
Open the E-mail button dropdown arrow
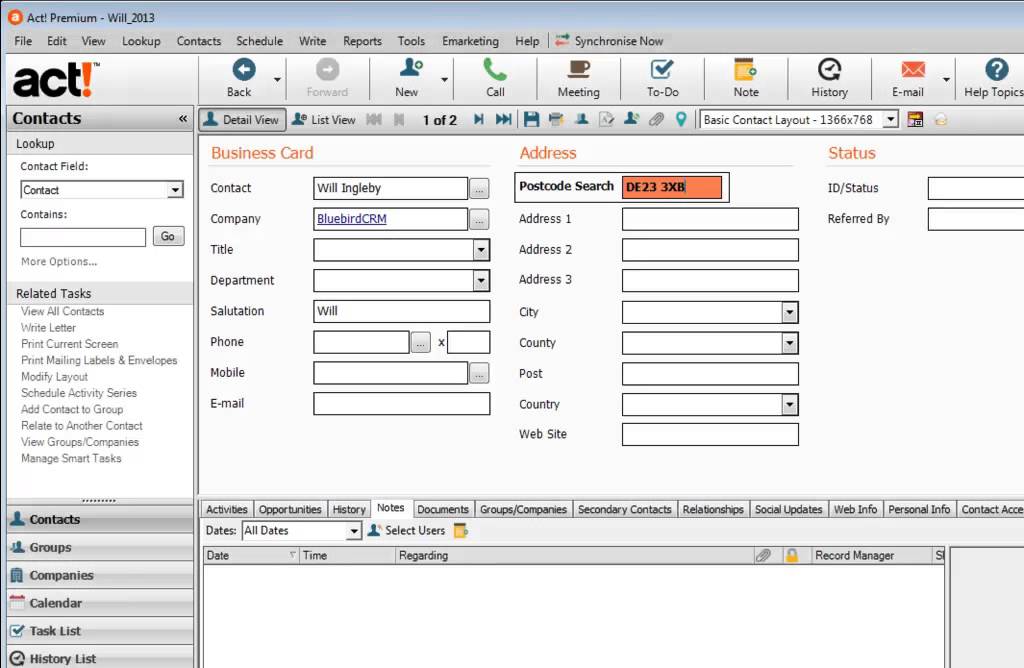point(946,79)
